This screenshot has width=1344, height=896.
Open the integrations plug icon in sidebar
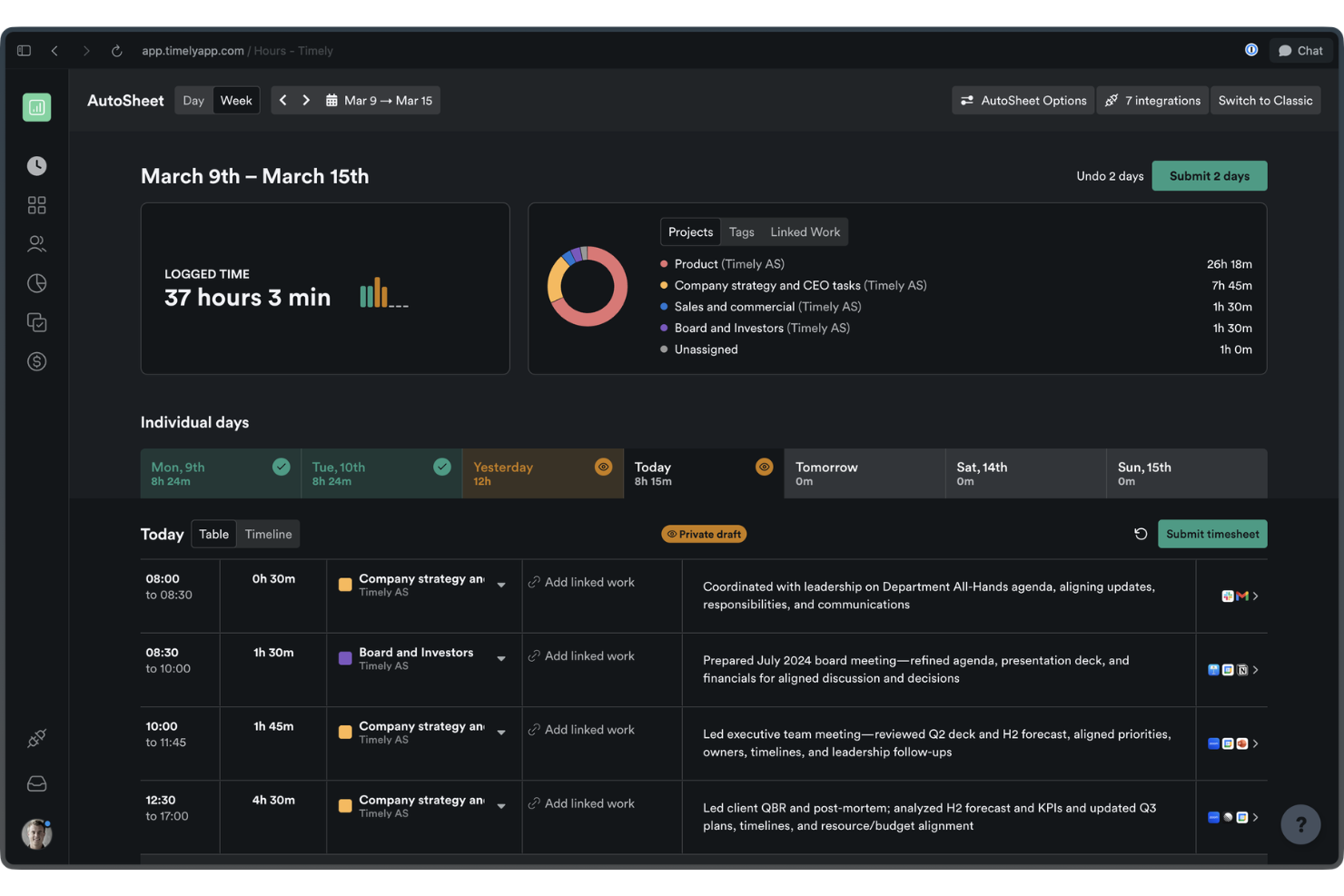[x=36, y=738]
